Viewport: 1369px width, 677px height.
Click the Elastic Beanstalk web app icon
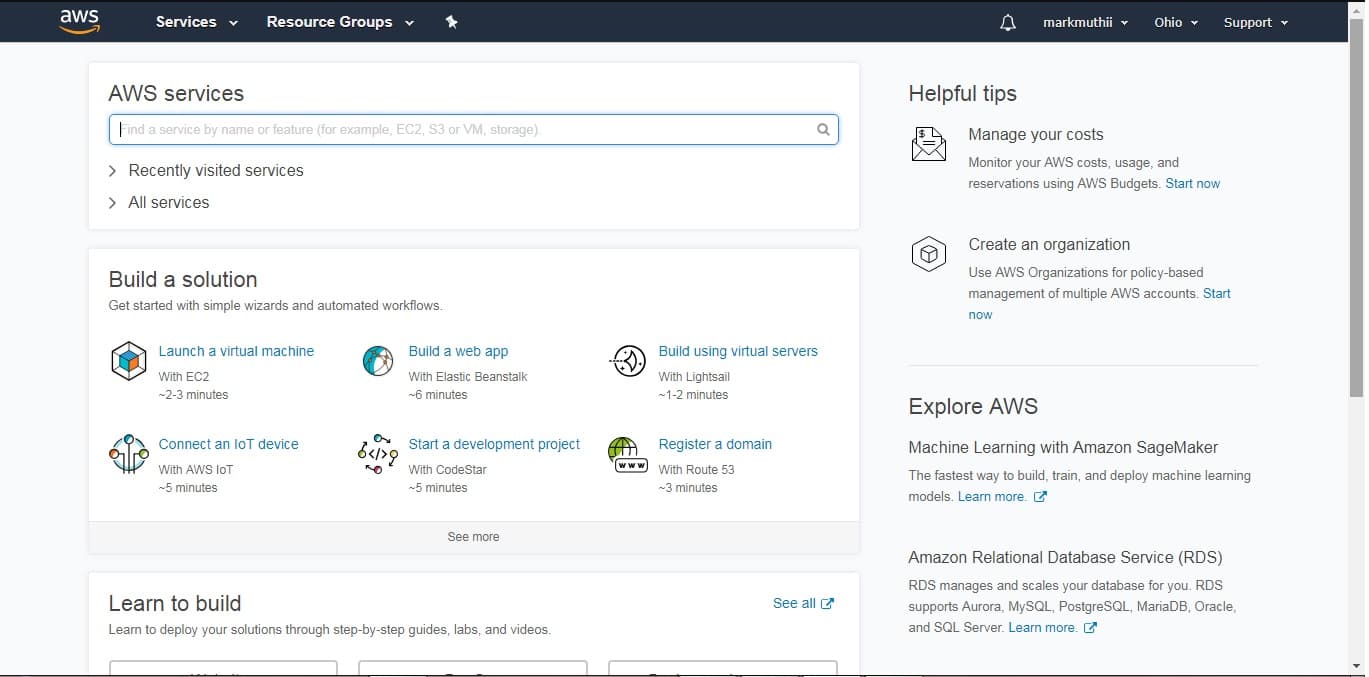click(x=378, y=361)
